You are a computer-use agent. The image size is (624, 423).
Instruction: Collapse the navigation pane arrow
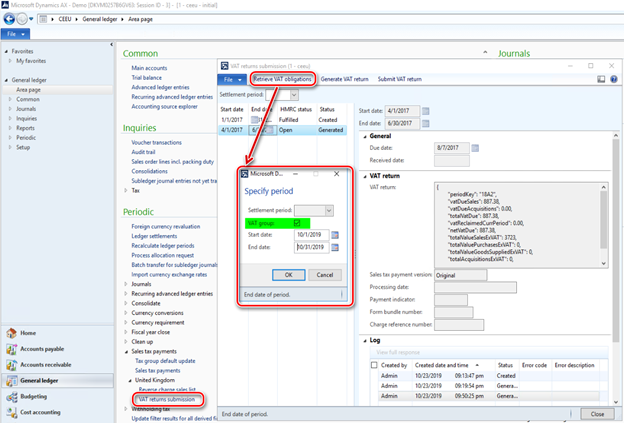point(111,45)
